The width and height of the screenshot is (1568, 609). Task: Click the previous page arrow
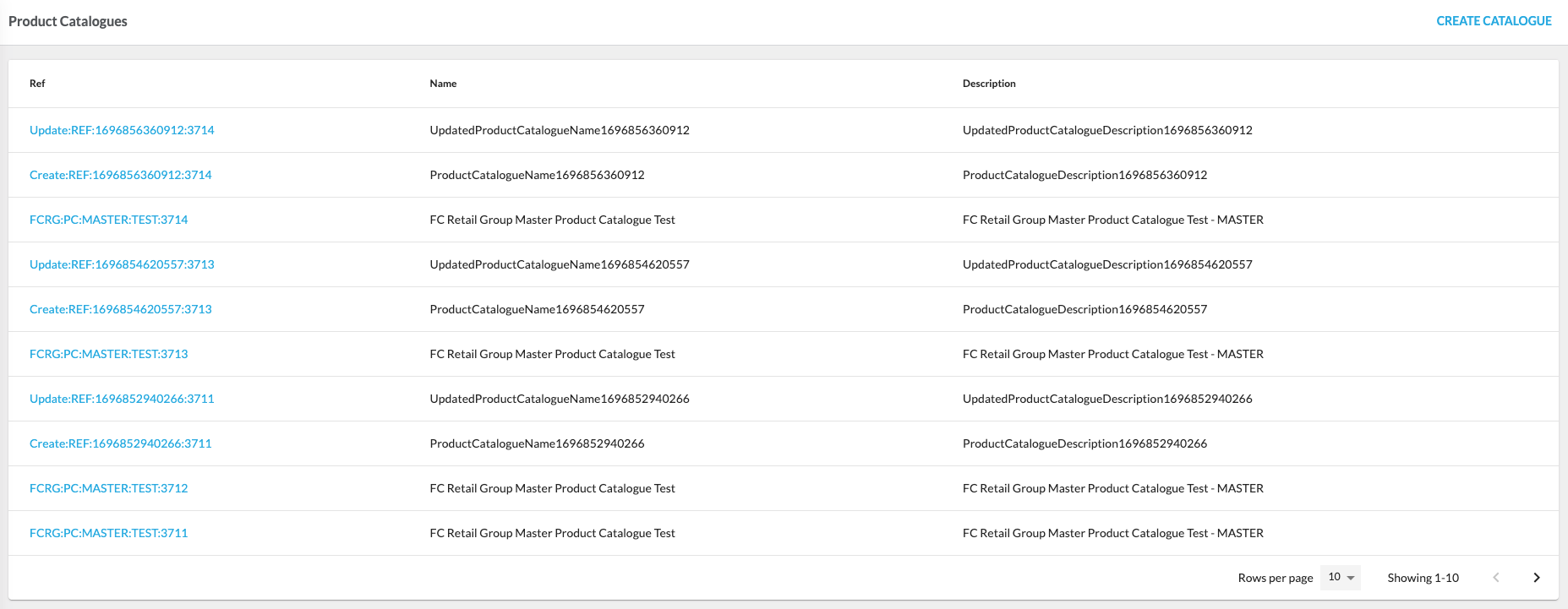click(1495, 578)
